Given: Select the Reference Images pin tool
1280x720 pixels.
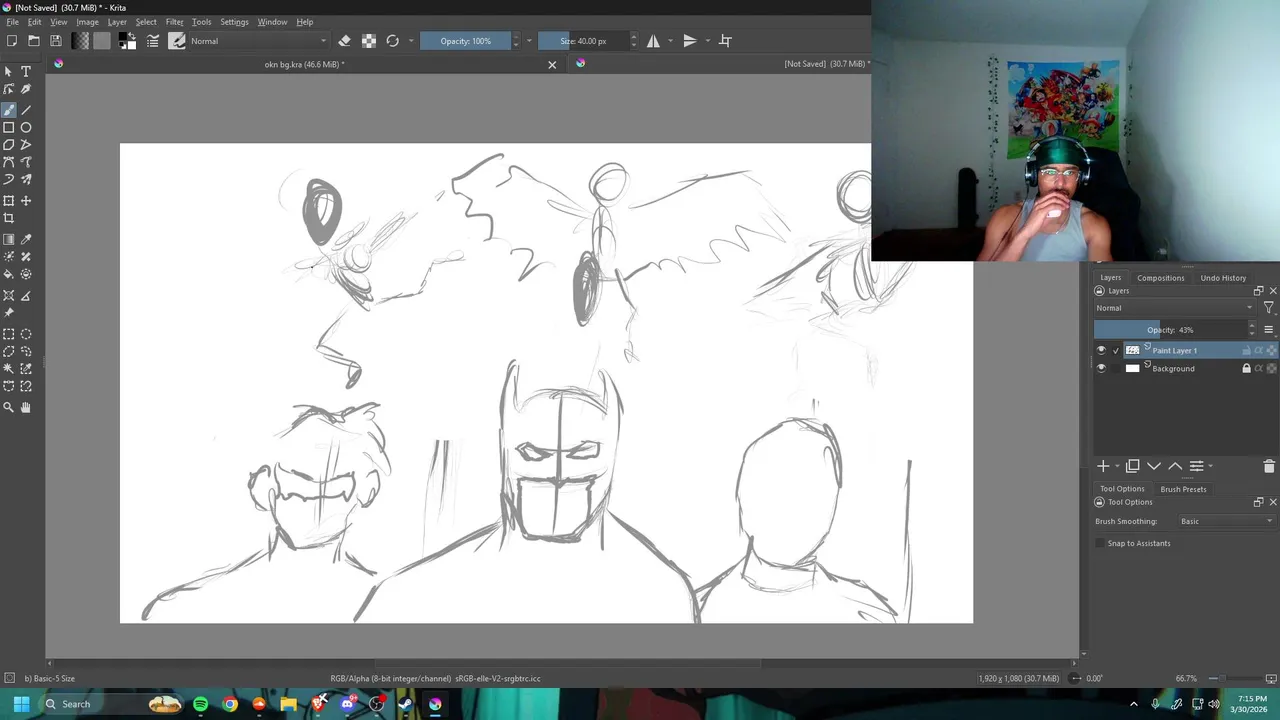Looking at the screenshot, I should pos(9,313).
